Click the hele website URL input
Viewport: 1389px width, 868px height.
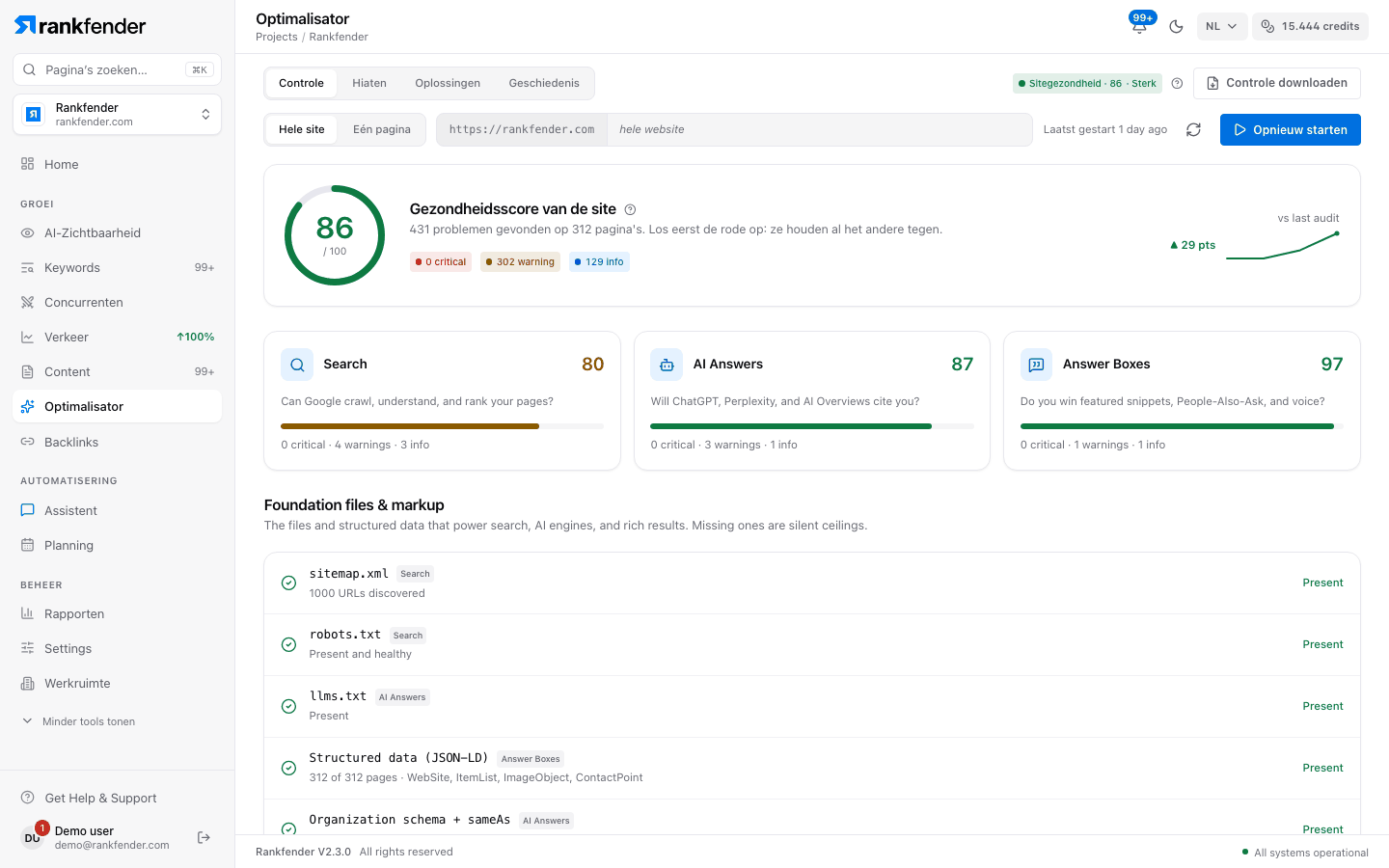(819, 129)
